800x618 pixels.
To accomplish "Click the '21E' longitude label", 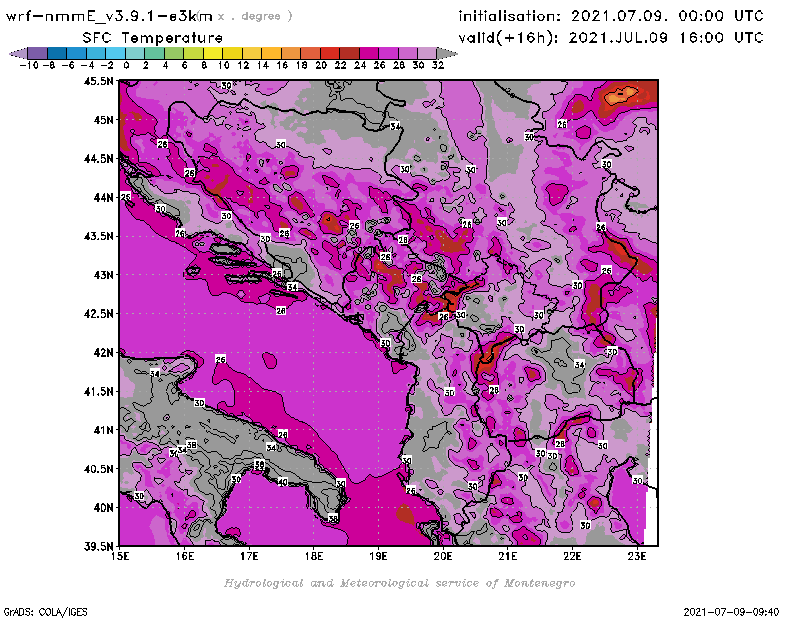I will pyautogui.click(x=507, y=556).
